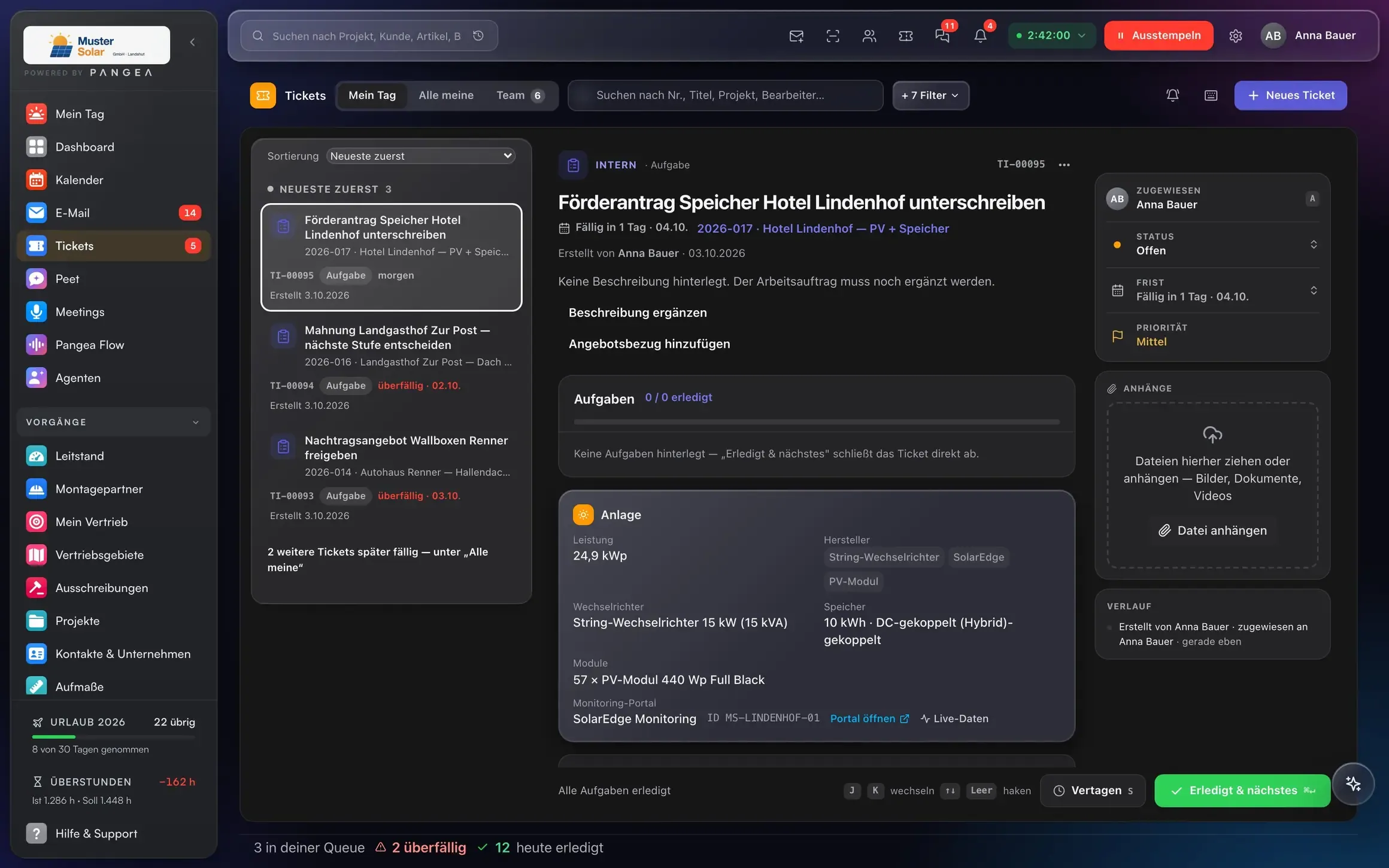Collapse the sidebar with the chevron arrow
Viewport: 1389px width, 868px height.
tap(192, 42)
